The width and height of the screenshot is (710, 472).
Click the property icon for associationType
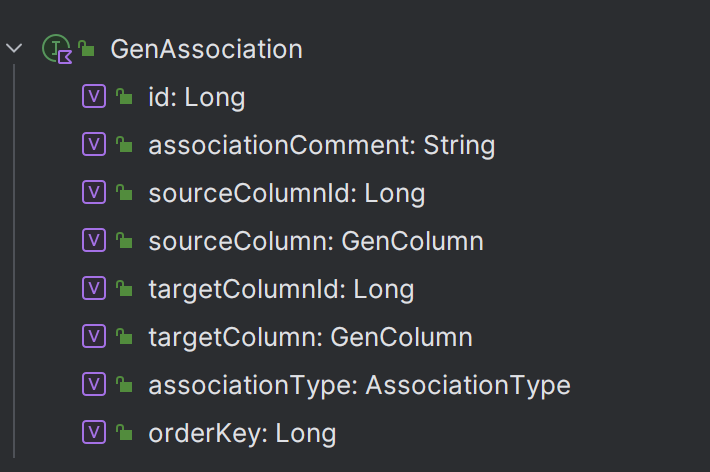[x=94, y=384]
